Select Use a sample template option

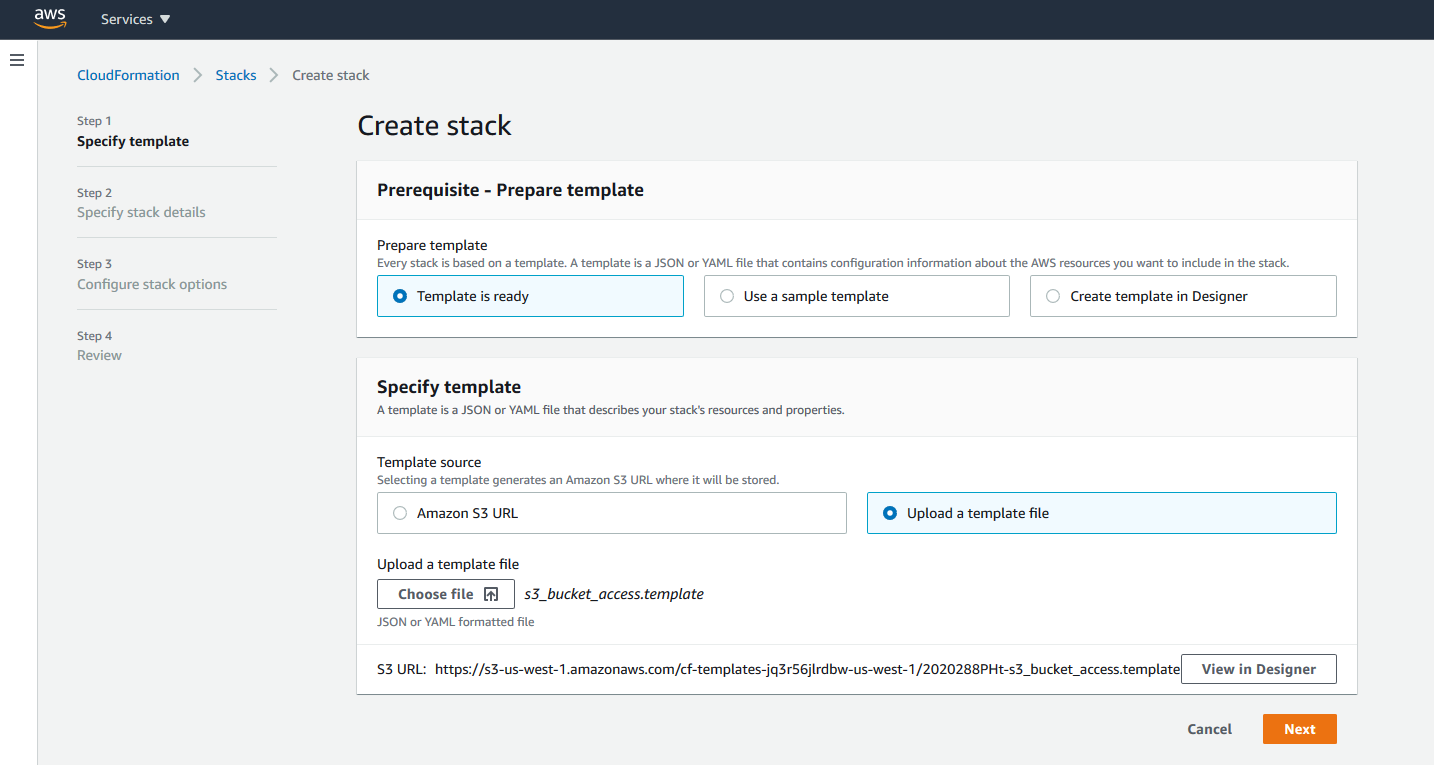point(857,296)
